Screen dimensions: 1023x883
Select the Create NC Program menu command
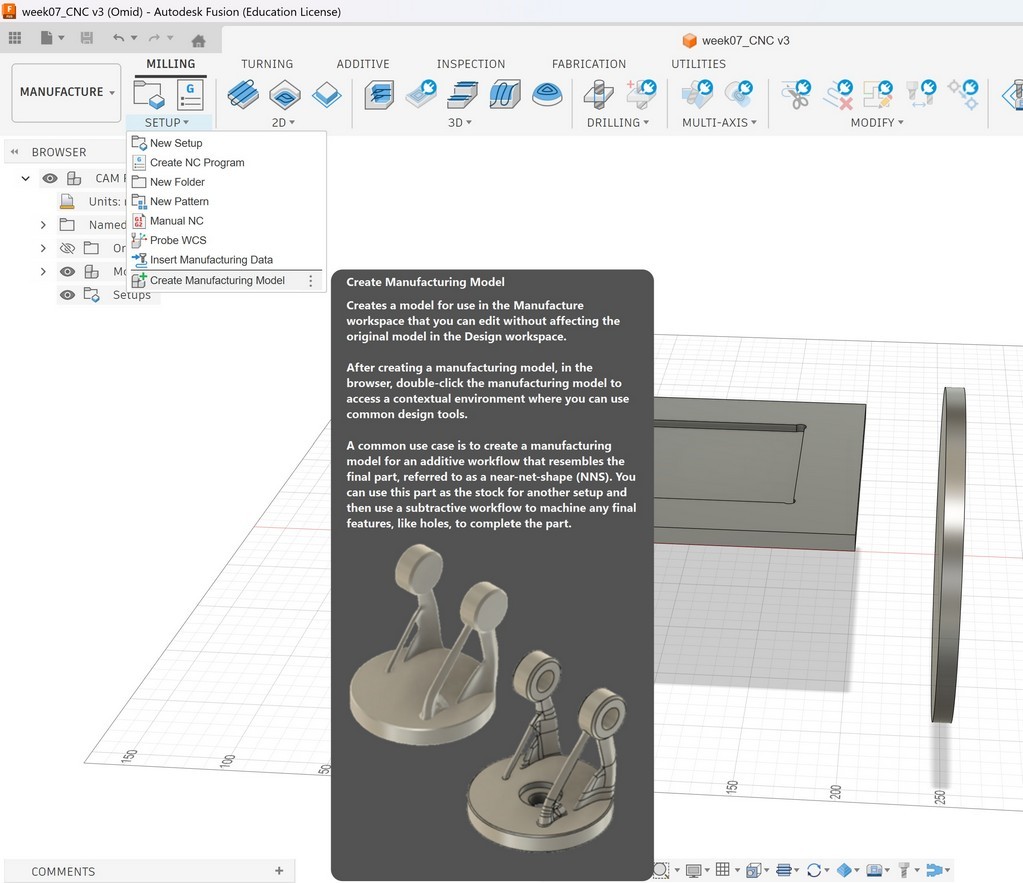[195, 162]
